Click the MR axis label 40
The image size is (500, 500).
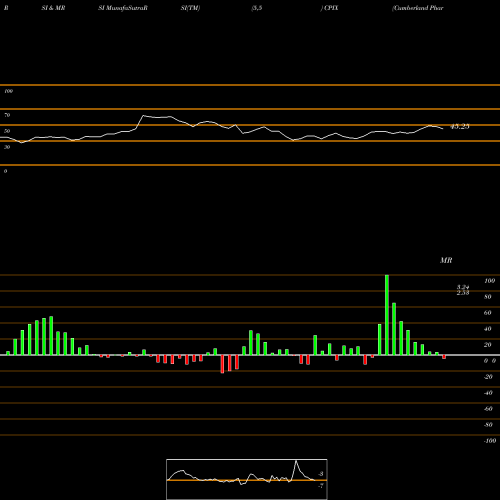click(488, 329)
